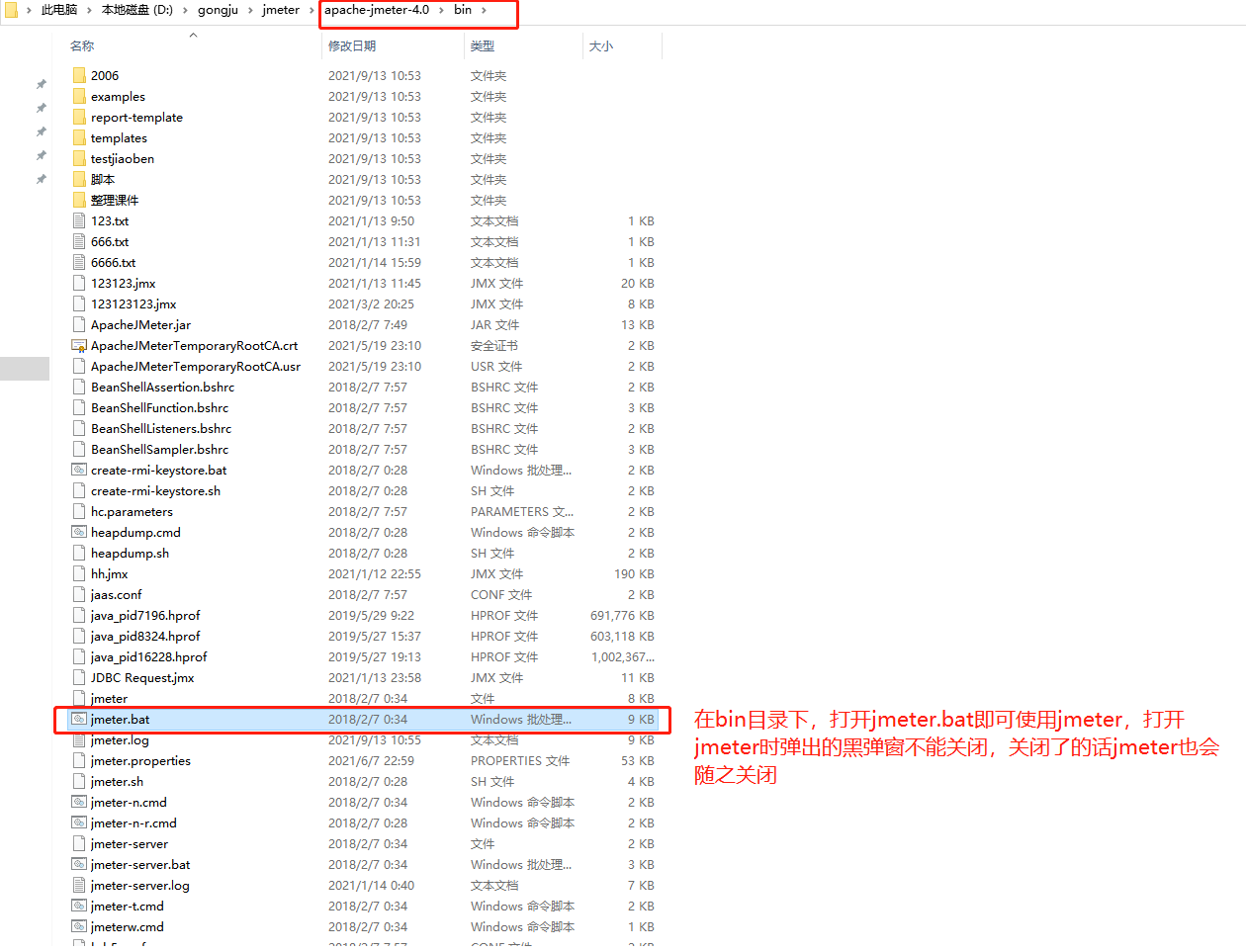
Task: Expand the chevron after 本地磁盘 (D:)
Action: [x=185, y=10]
